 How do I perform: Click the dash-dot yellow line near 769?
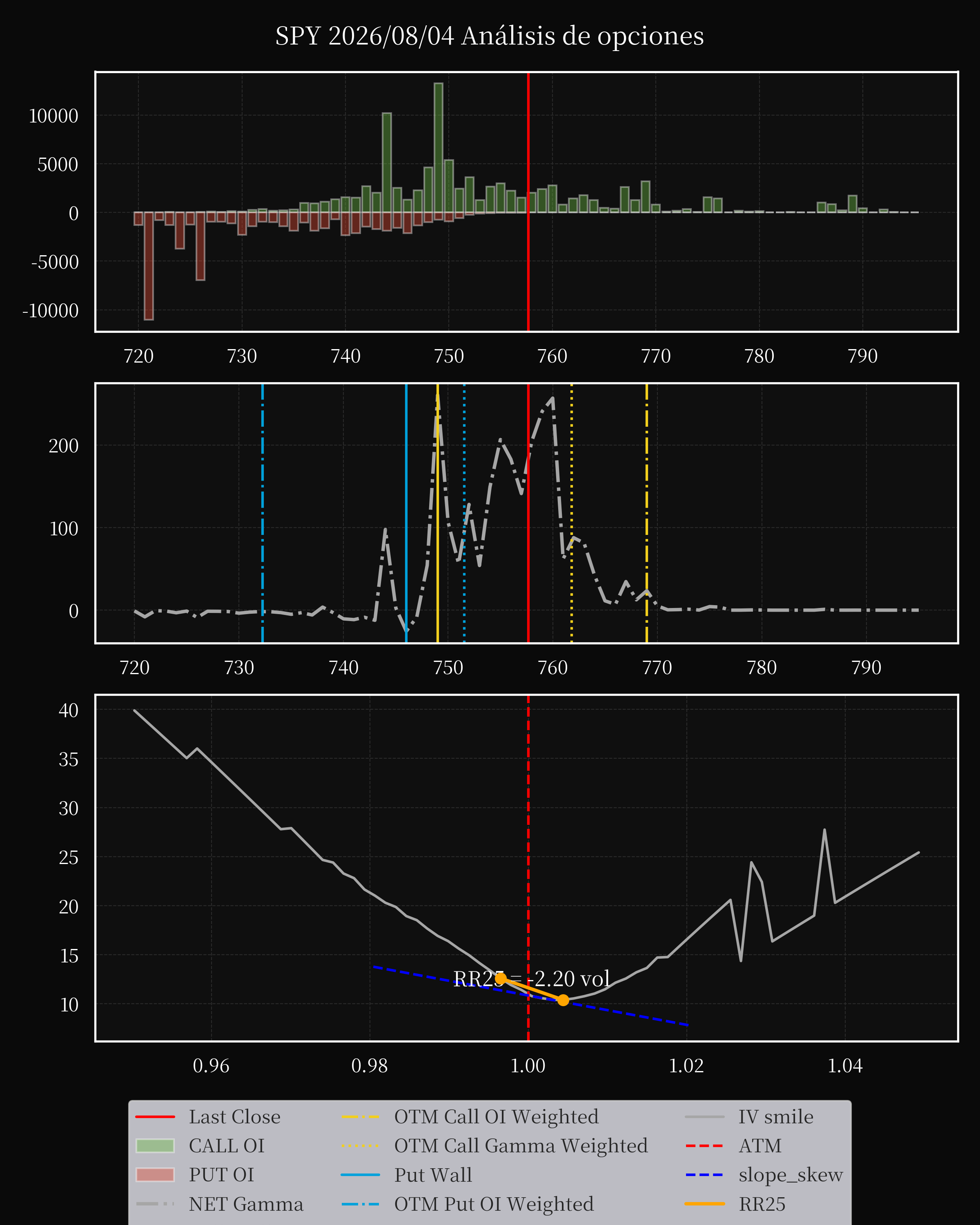[x=646, y=513]
